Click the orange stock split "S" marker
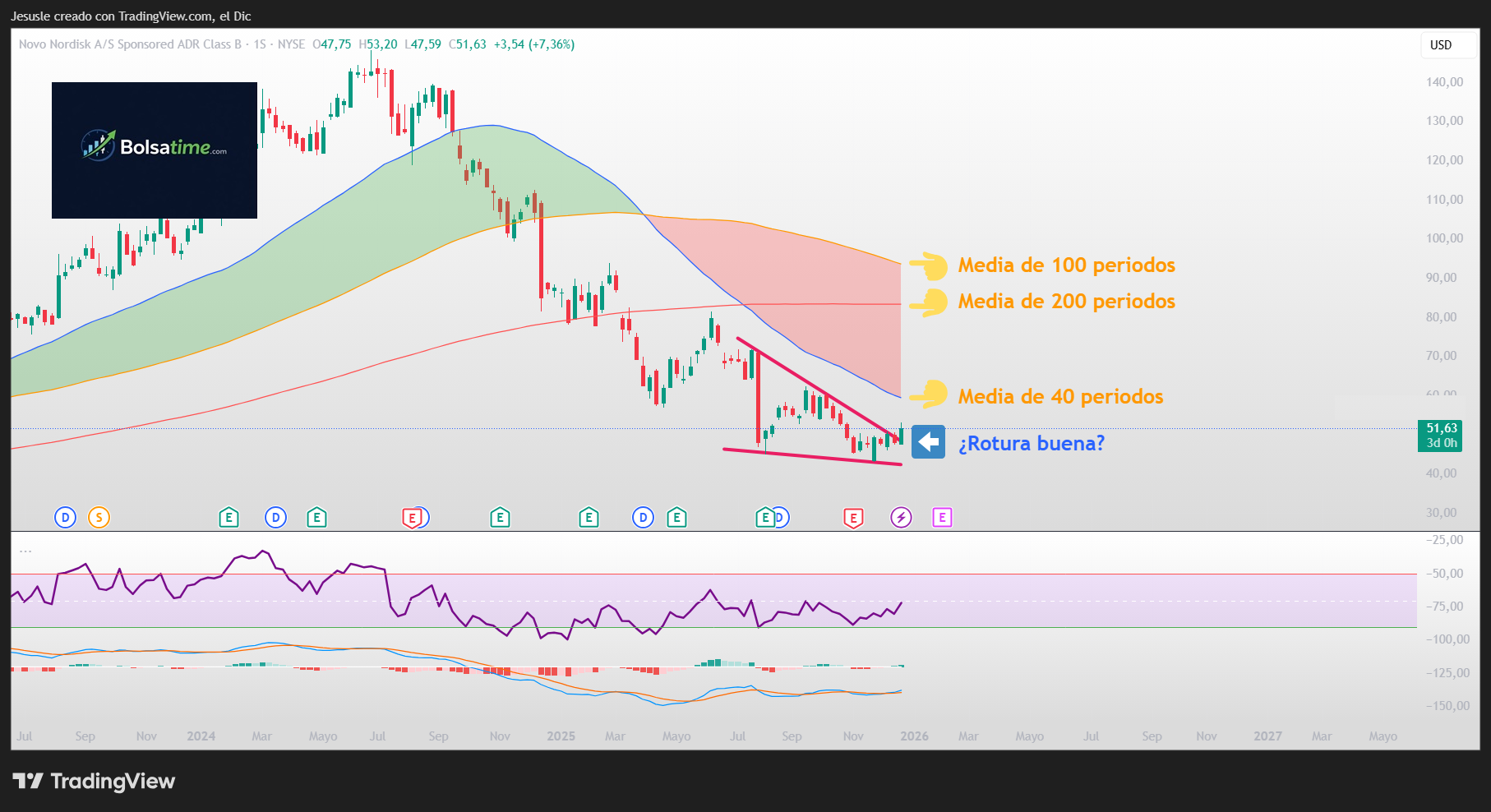Image resolution: width=1491 pixels, height=812 pixels. coord(99,518)
